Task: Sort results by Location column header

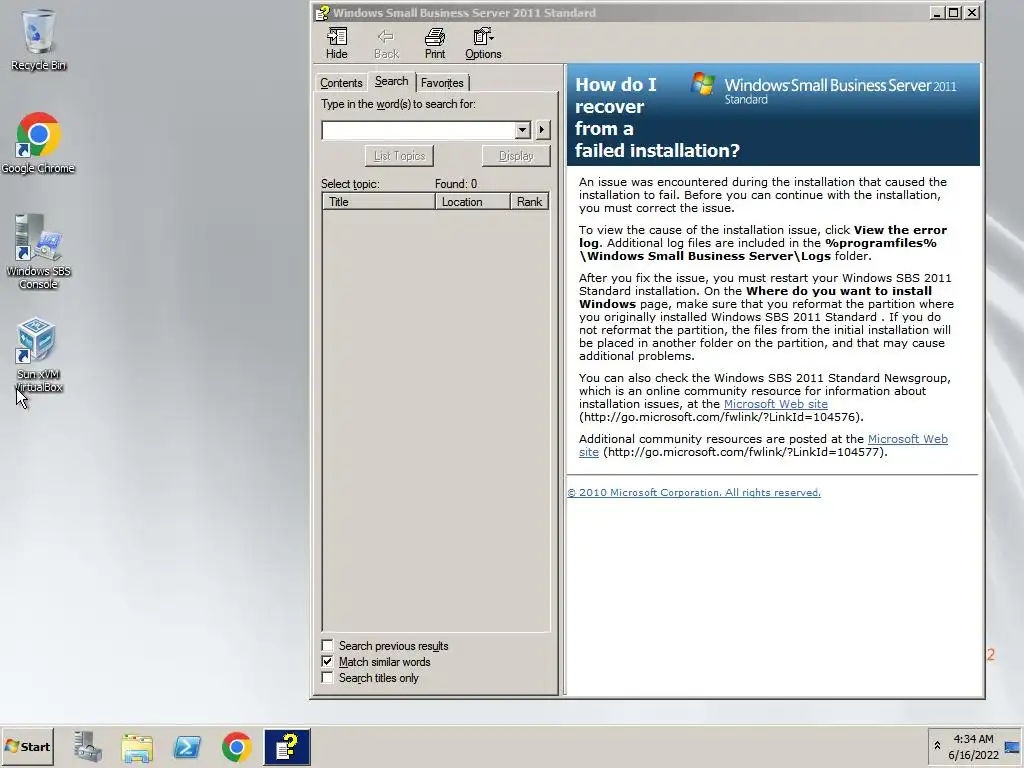Action: point(472,202)
